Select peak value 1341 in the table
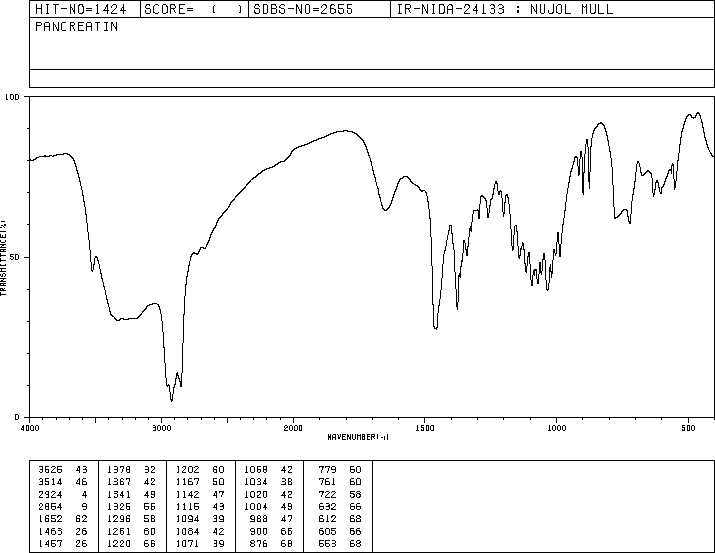The image size is (715, 553). click(119, 494)
